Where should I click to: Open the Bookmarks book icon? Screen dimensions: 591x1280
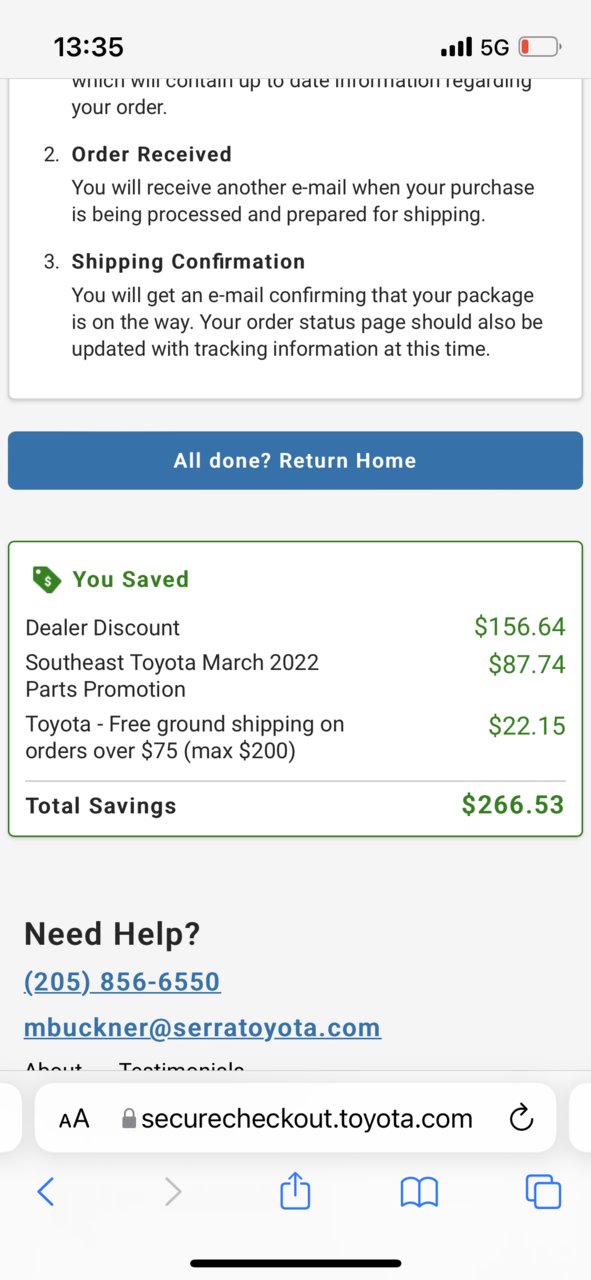419,1191
